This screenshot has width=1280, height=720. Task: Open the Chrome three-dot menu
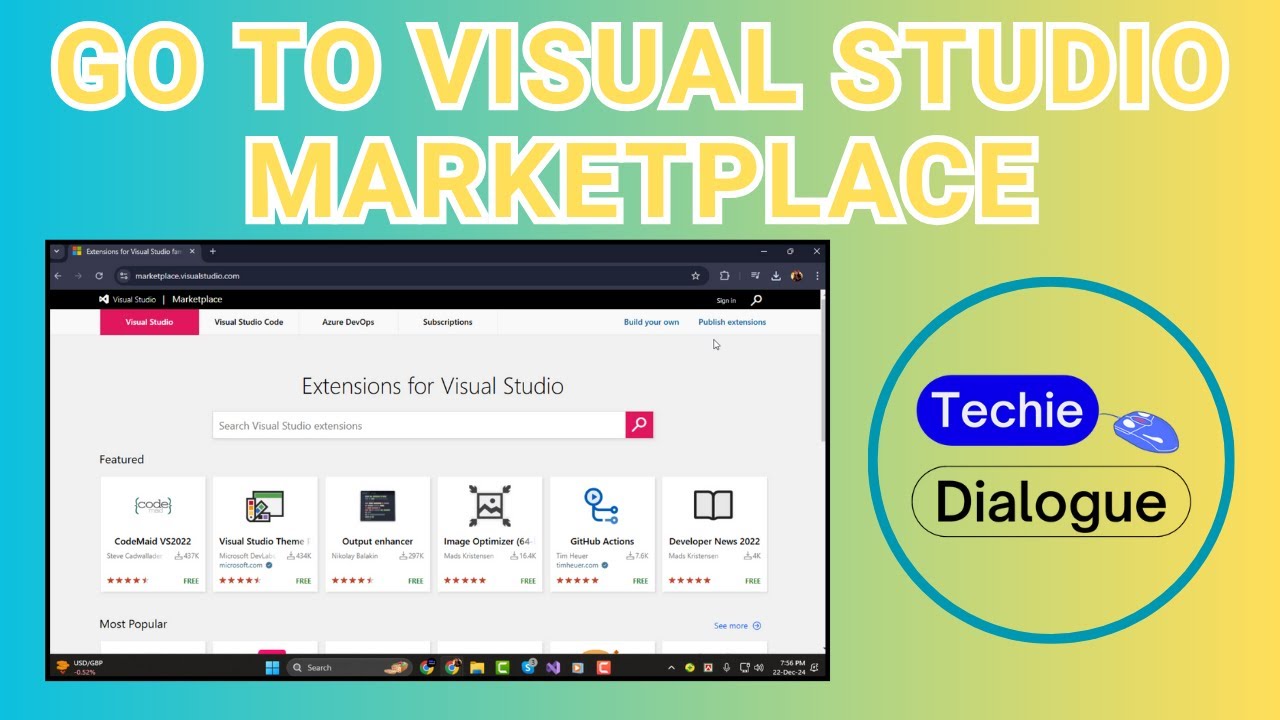pyautogui.click(x=817, y=276)
